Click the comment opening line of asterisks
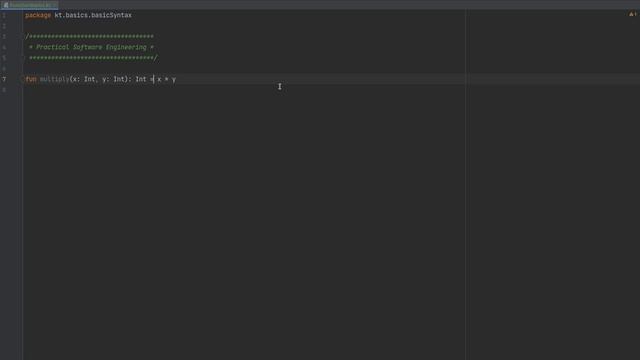The image size is (640, 360). tap(89, 37)
